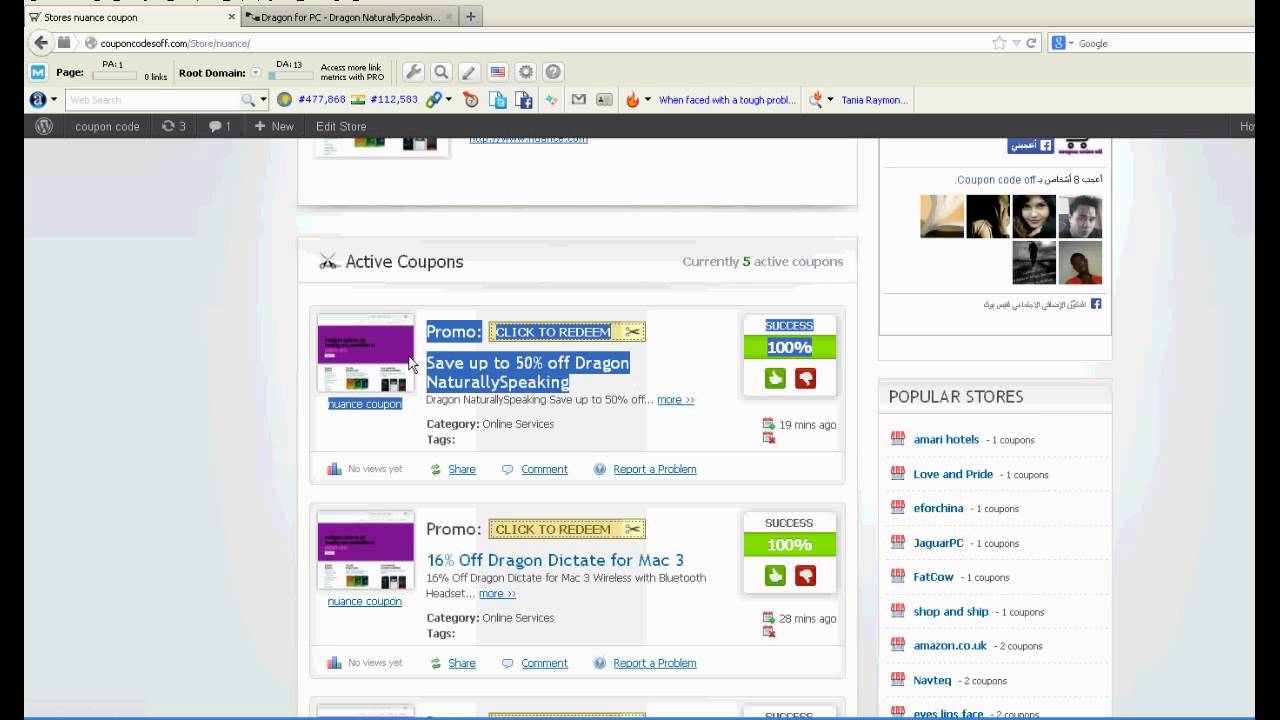The width and height of the screenshot is (1280, 720).
Task: Expand 'more ››' on Dragon NaturallySpeaking coupon
Action: [x=675, y=400]
